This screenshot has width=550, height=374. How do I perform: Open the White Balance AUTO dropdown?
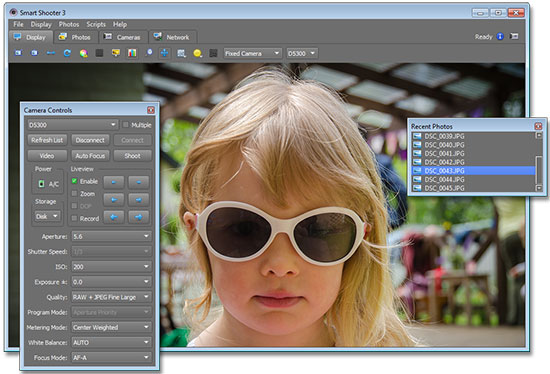pos(112,342)
